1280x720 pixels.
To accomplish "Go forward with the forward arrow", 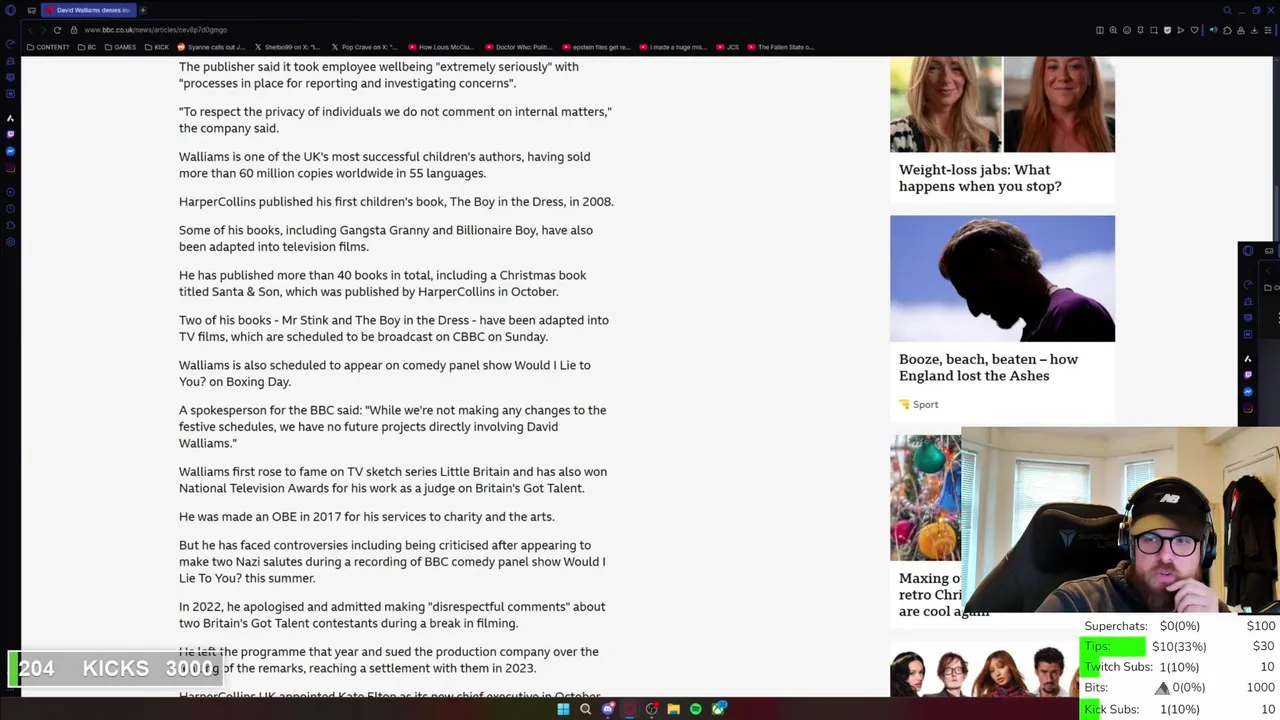I will tap(43, 30).
